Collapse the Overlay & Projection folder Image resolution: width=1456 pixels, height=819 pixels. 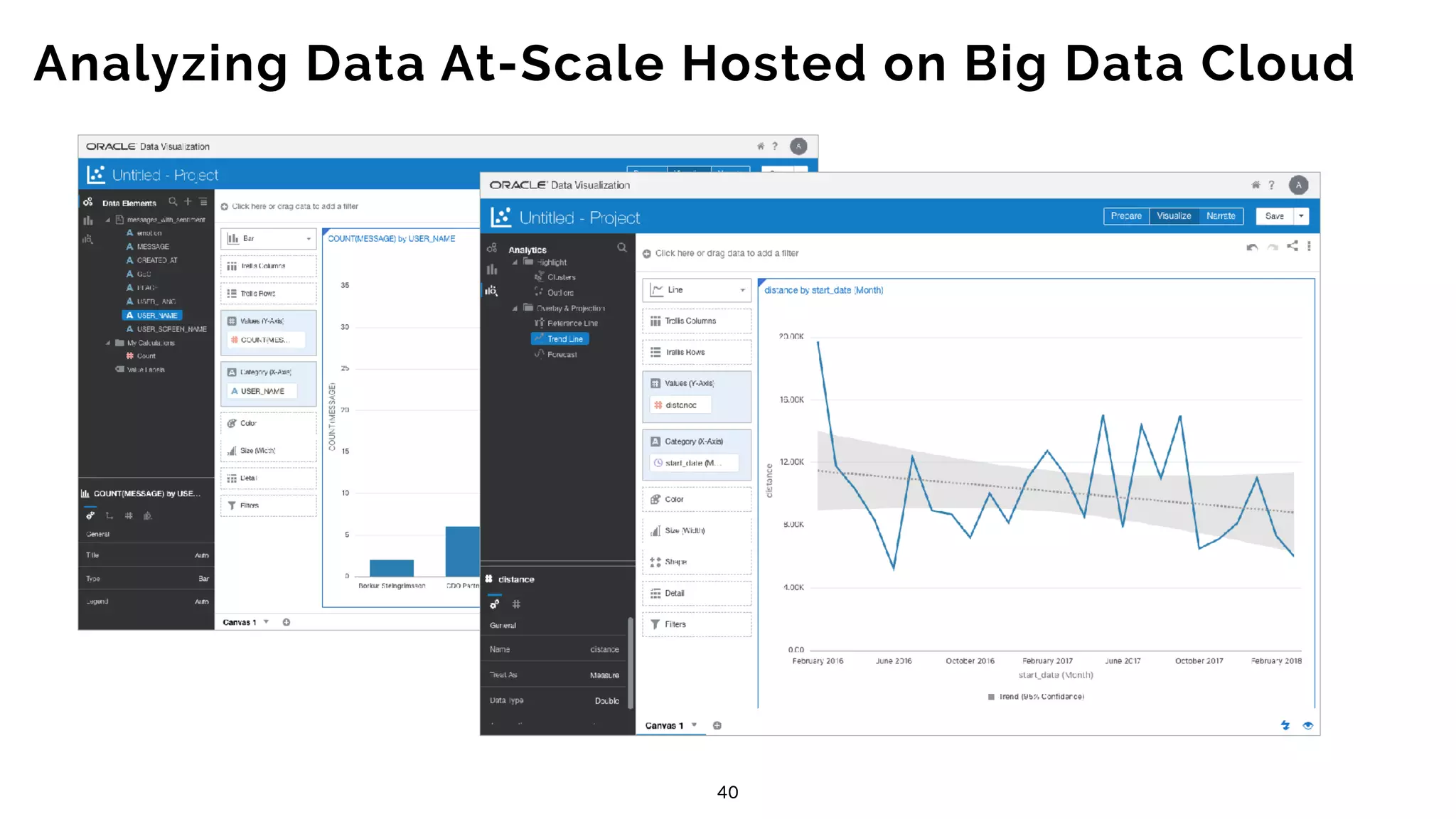(515, 309)
